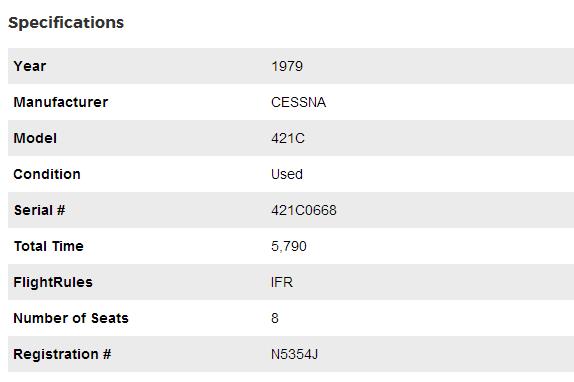Click the registration value N5354J
This screenshot has width=574, height=382.
click(295, 354)
